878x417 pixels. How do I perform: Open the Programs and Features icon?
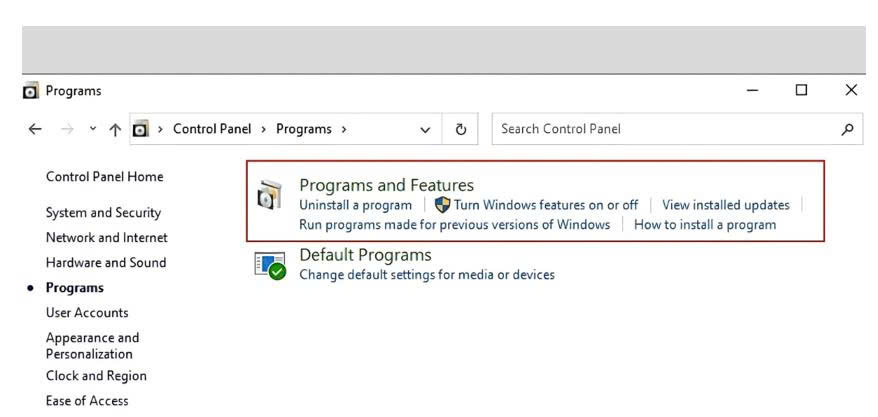[269, 195]
